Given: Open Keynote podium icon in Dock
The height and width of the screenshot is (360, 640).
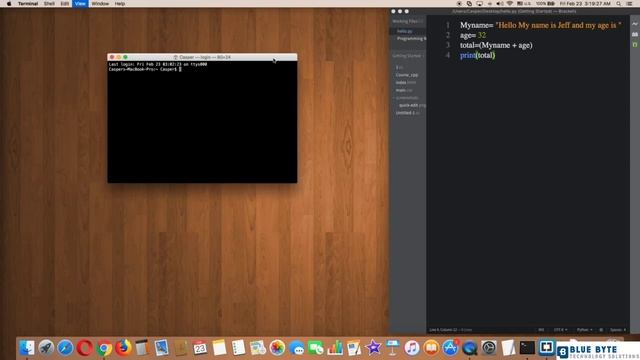Looking at the screenshot, I should [393, 348].
